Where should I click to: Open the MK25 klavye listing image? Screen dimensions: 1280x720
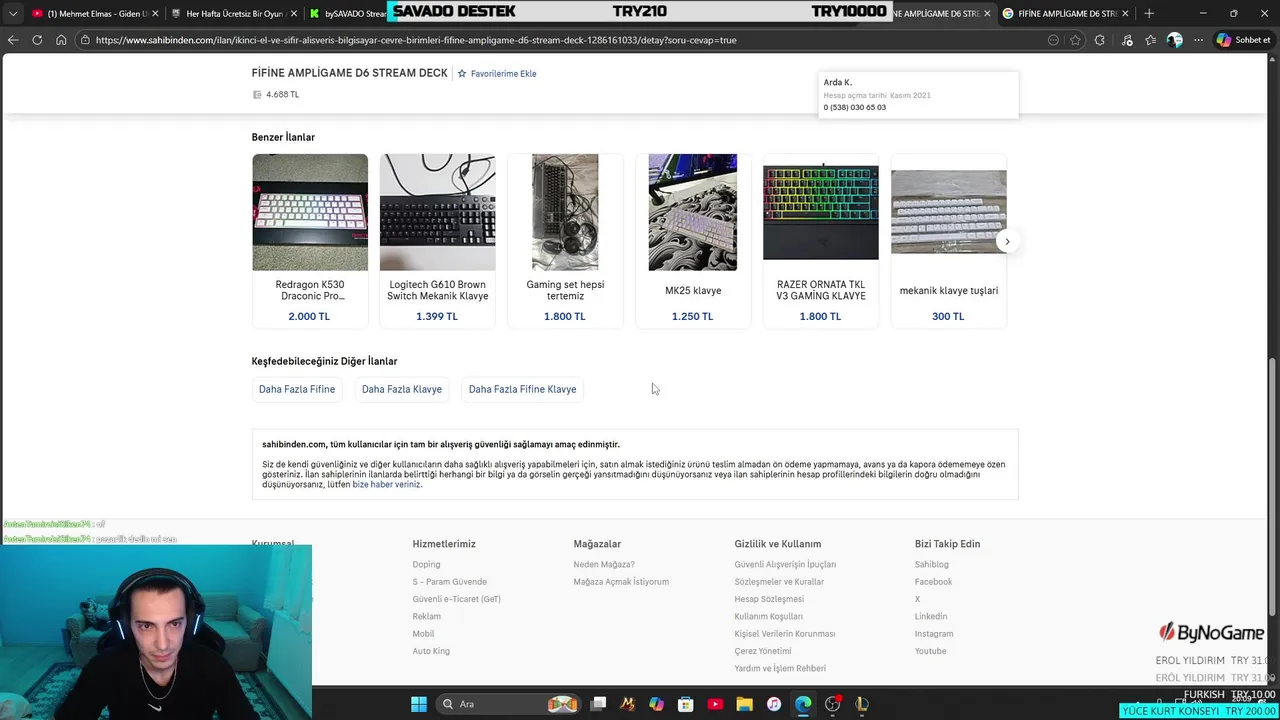click(x=693, y=212)
